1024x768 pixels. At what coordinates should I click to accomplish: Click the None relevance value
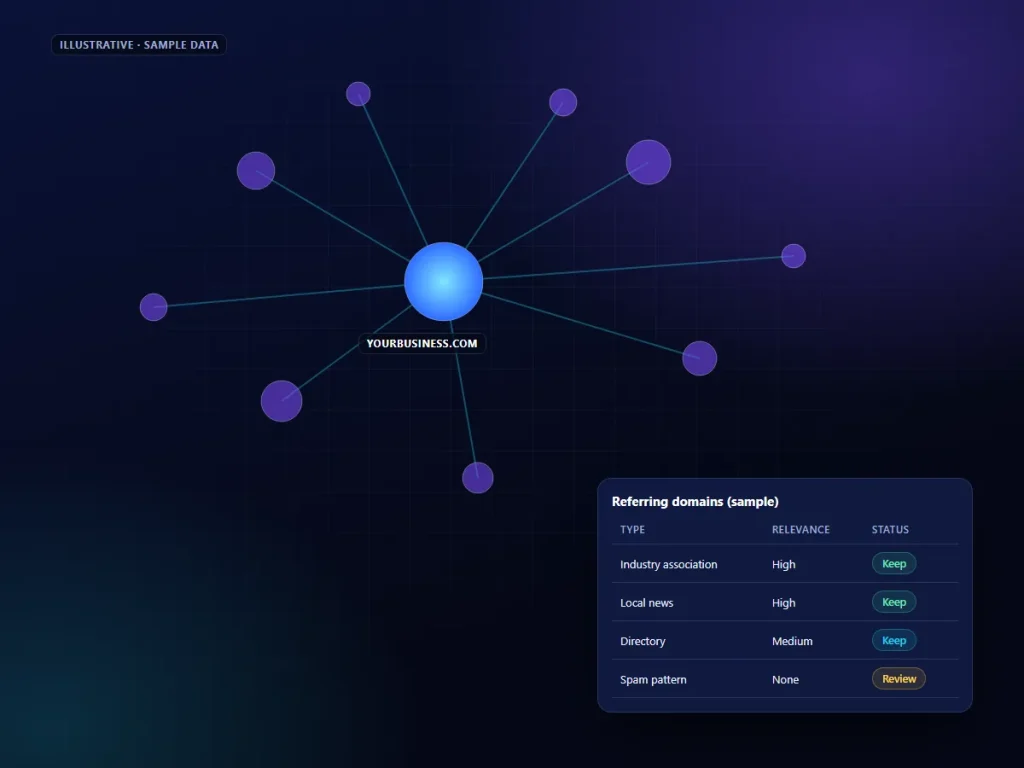point(785,680)
